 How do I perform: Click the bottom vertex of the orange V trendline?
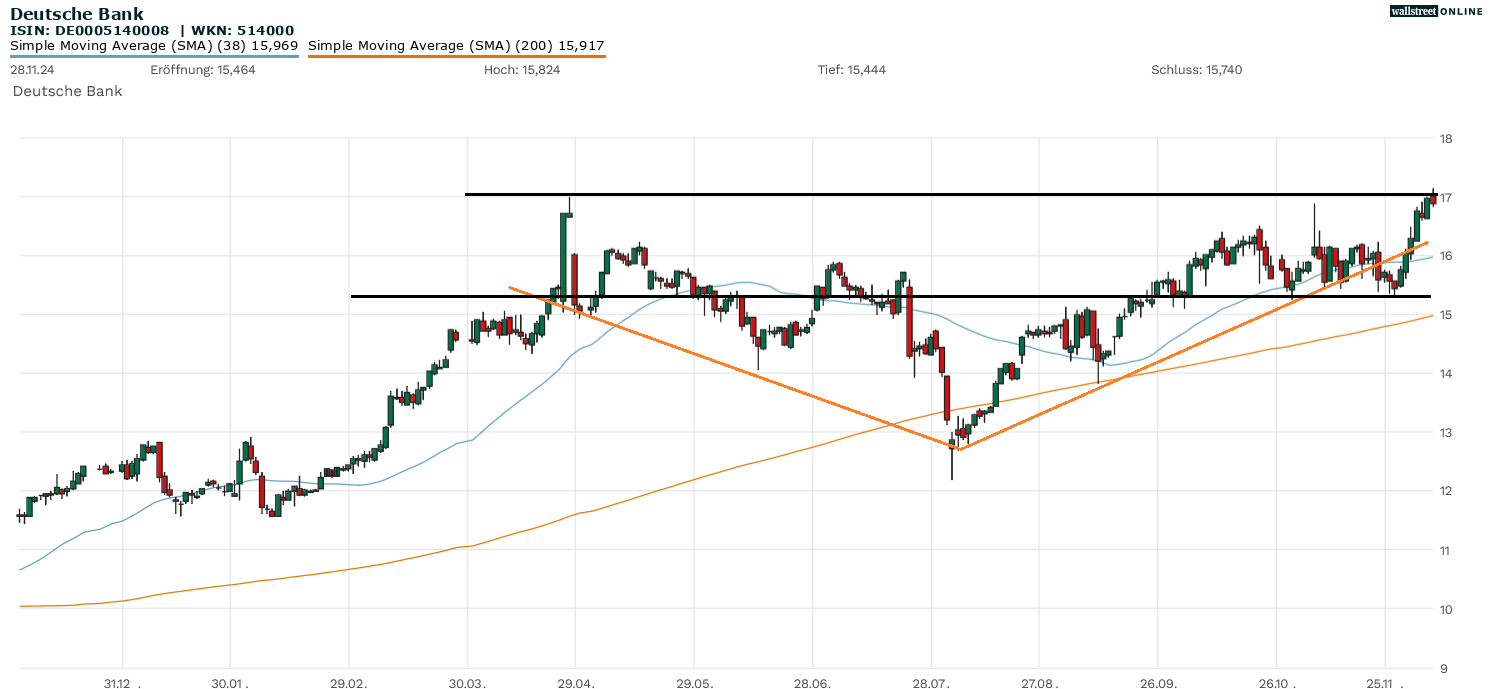tap(957, 449)
